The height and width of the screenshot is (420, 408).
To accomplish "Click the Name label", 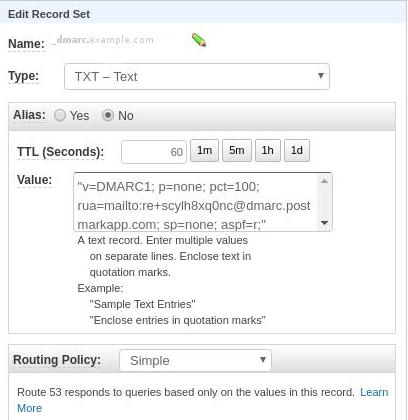I will [26, 44].
